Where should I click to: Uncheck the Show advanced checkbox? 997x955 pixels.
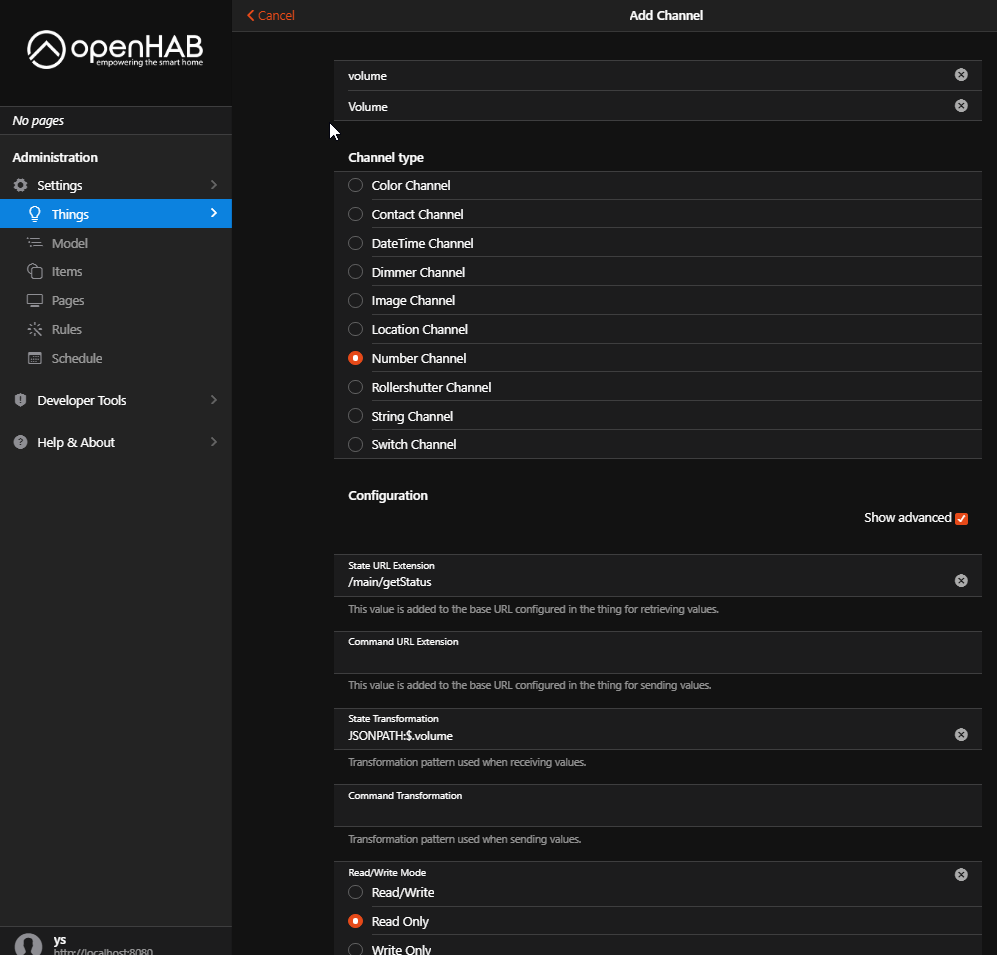coord(961,518)
